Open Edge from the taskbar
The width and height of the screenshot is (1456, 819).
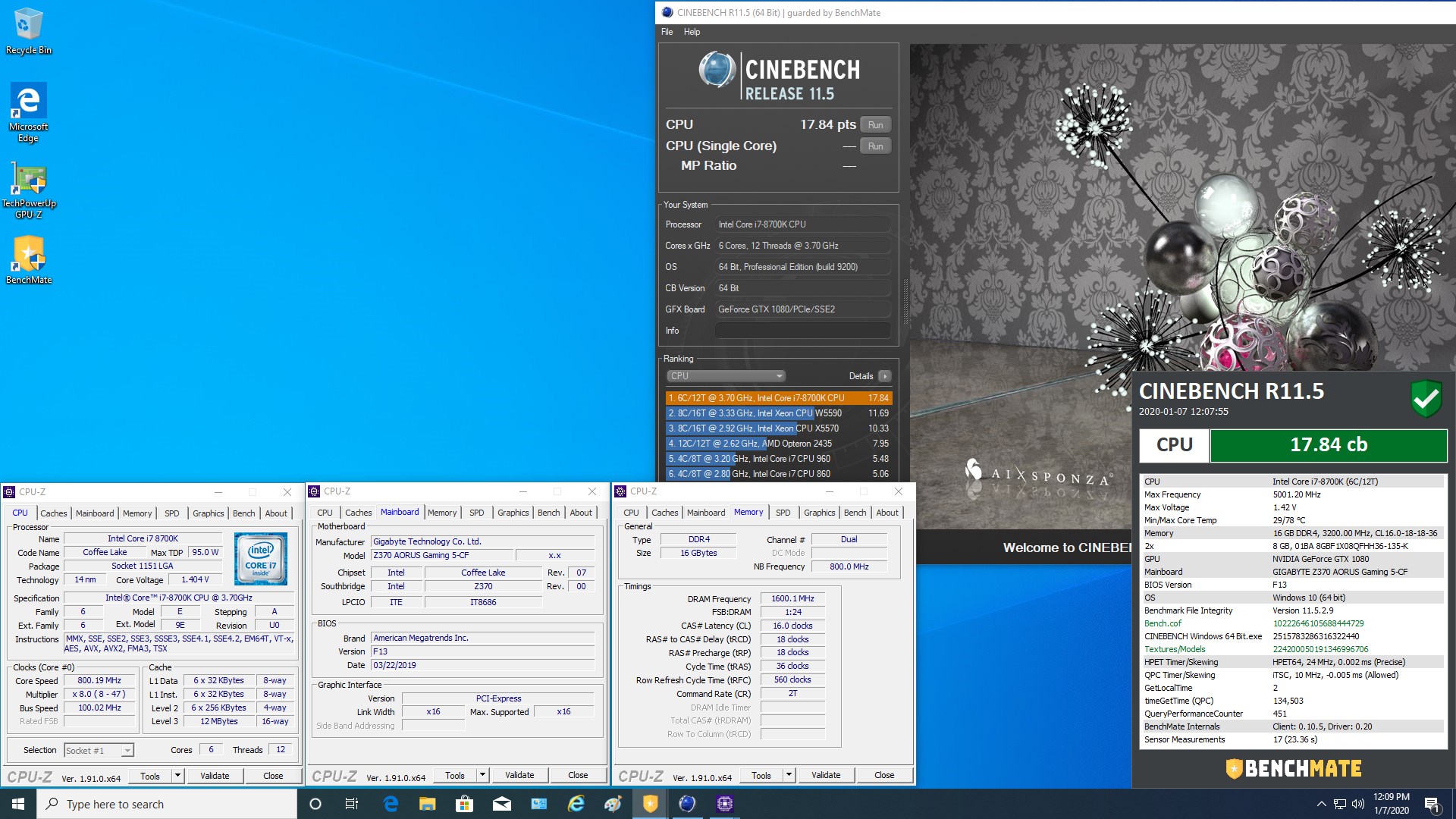point(391,804)
